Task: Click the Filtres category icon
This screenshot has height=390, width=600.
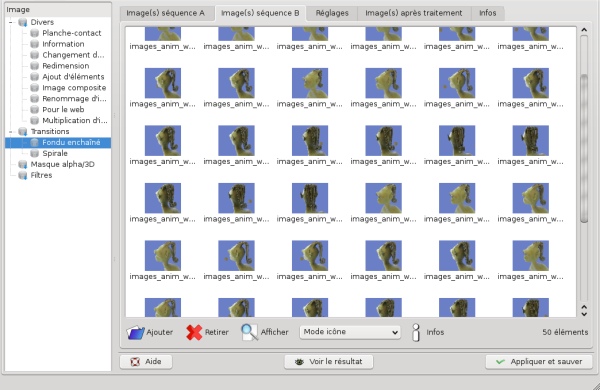Action: tap(23, 175)
